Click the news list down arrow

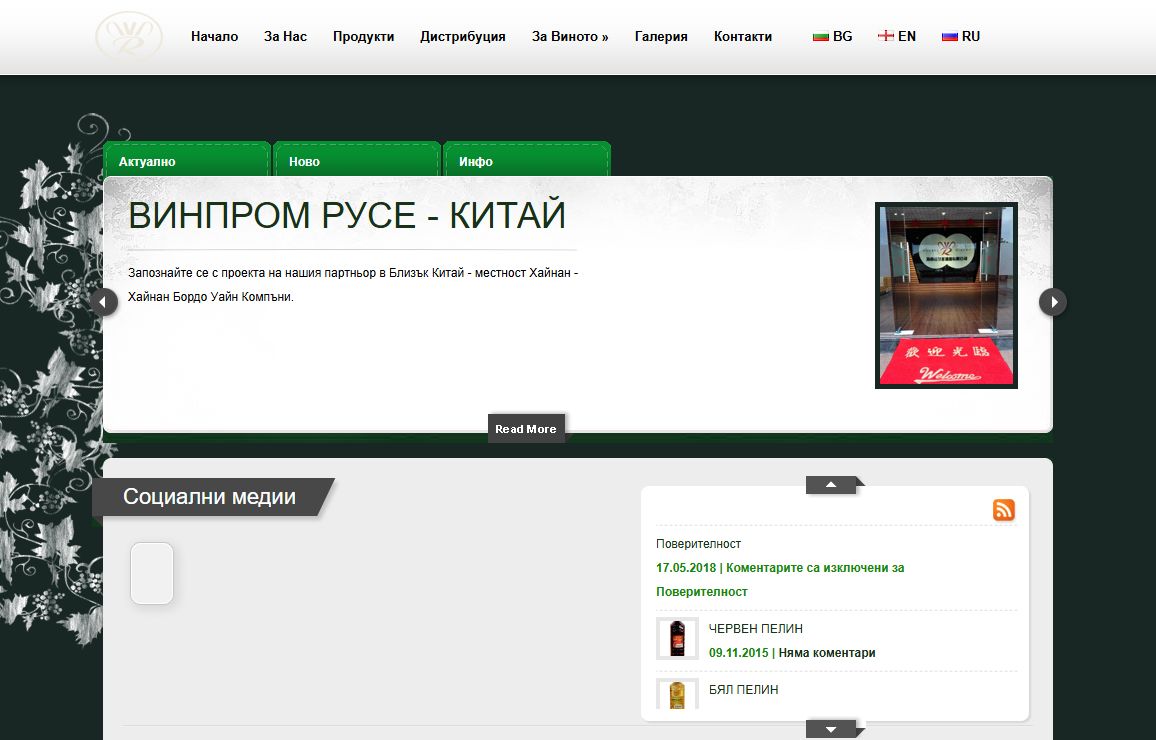[x=832, y=729]
